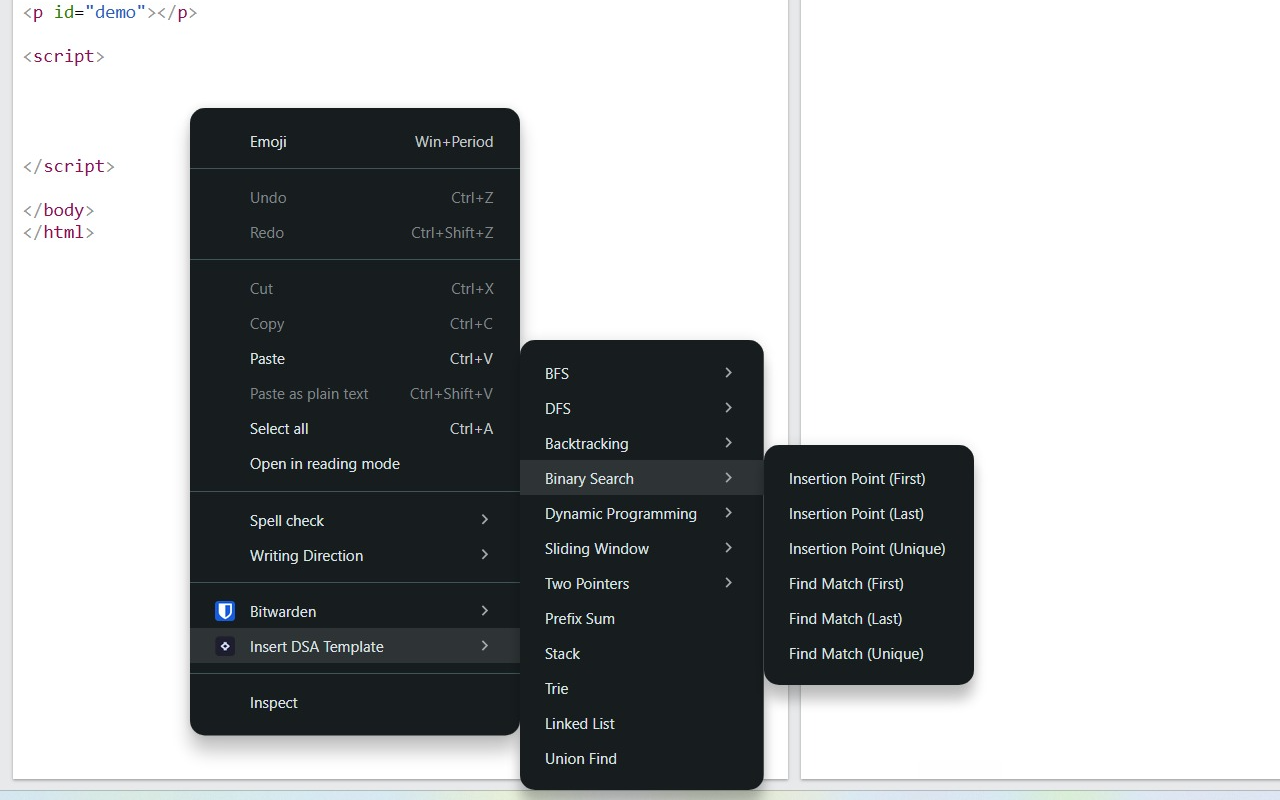
Task: Click the Insert DSA Template extension icon
Action: pos(225,646)
